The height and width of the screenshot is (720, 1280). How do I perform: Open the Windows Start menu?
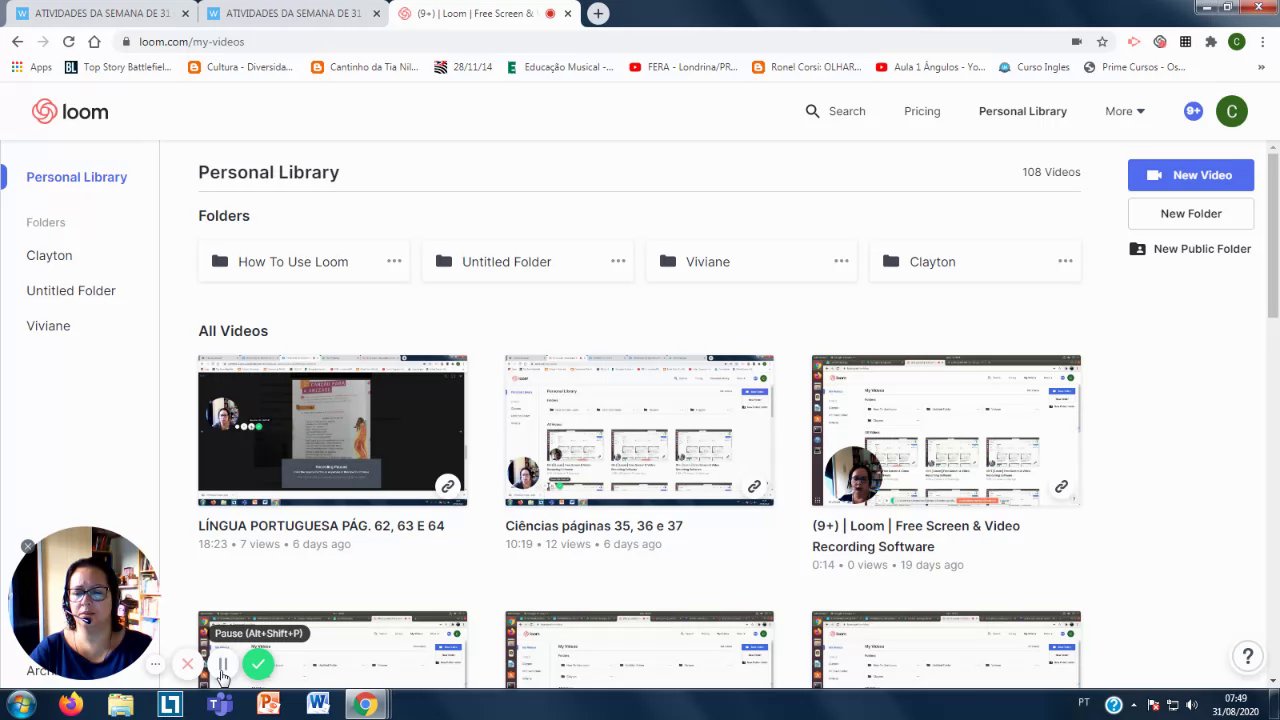(x=21, y=704)
